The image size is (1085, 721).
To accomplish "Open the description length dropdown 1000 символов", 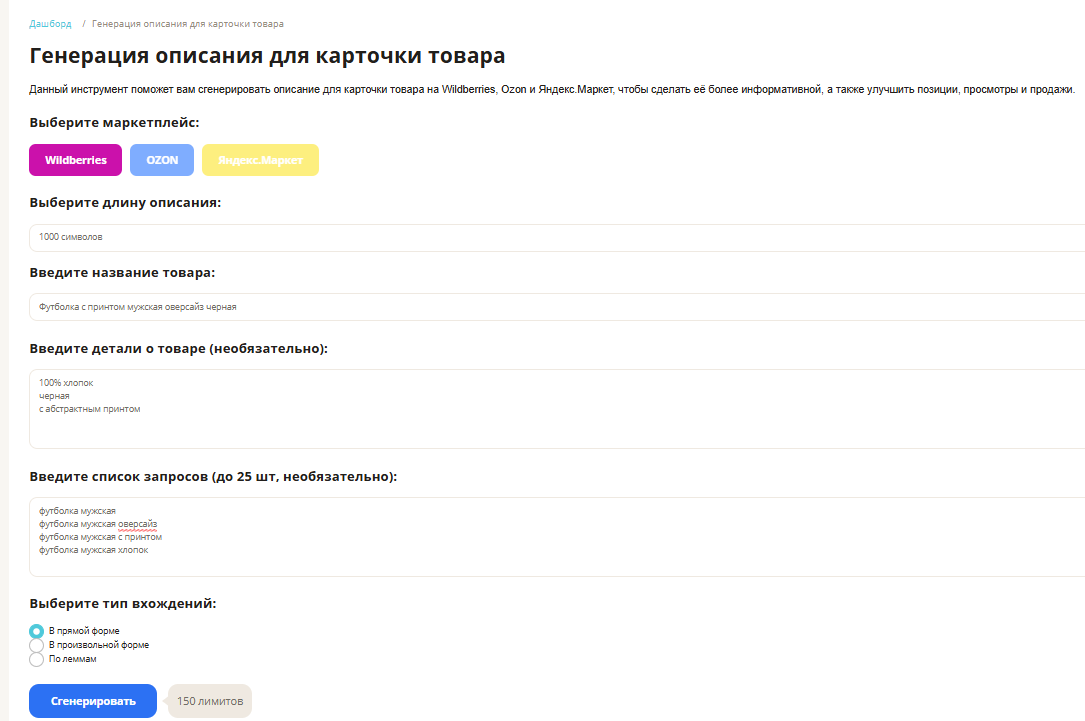I will 557,237.
